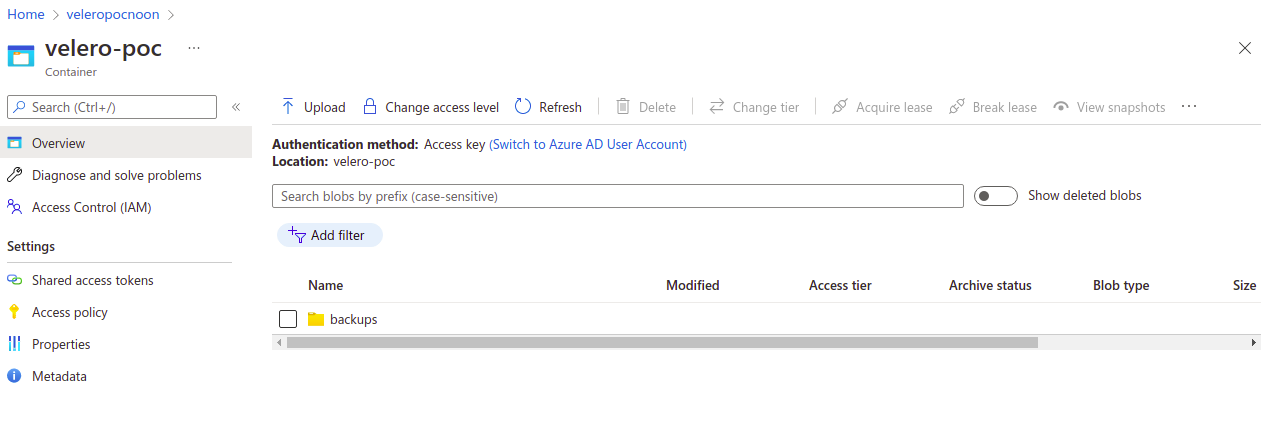The height and width of the screenshot is (443, 1271).
Task: Click the View snapshots eye icon
Action: (x=1061, y=107)
